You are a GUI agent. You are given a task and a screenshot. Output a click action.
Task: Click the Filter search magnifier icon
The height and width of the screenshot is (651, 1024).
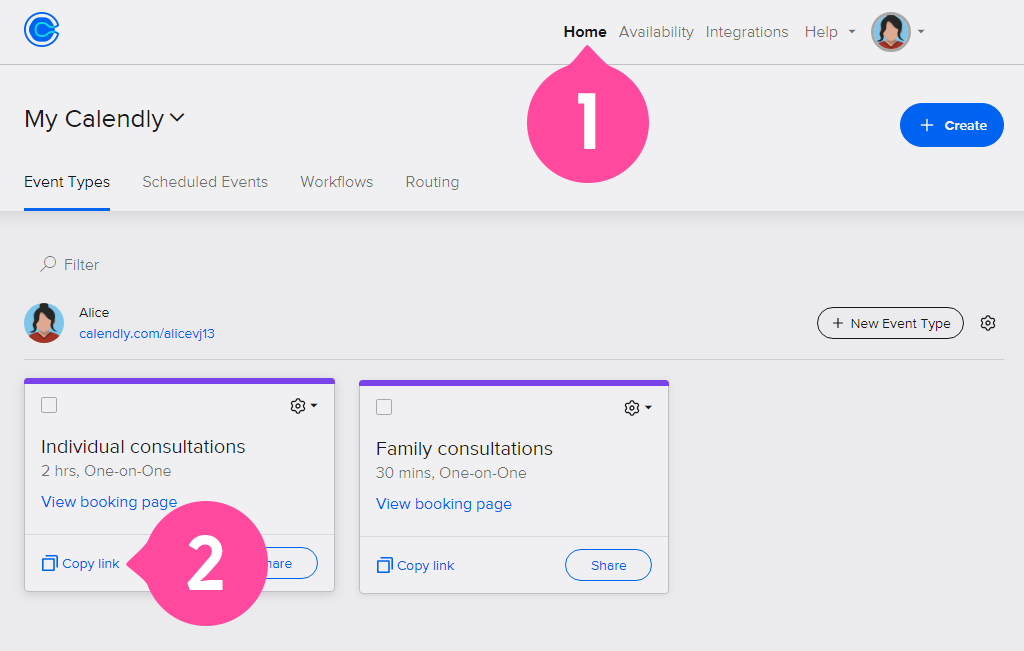coord(48,264)
